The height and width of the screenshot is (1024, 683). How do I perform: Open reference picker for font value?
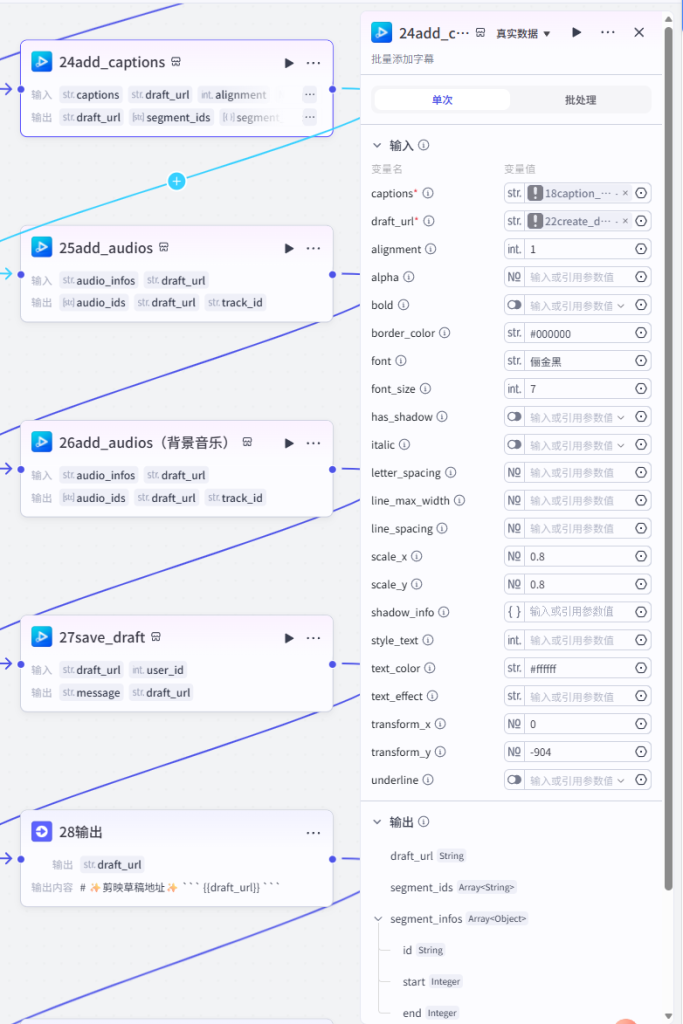point(641,360)
